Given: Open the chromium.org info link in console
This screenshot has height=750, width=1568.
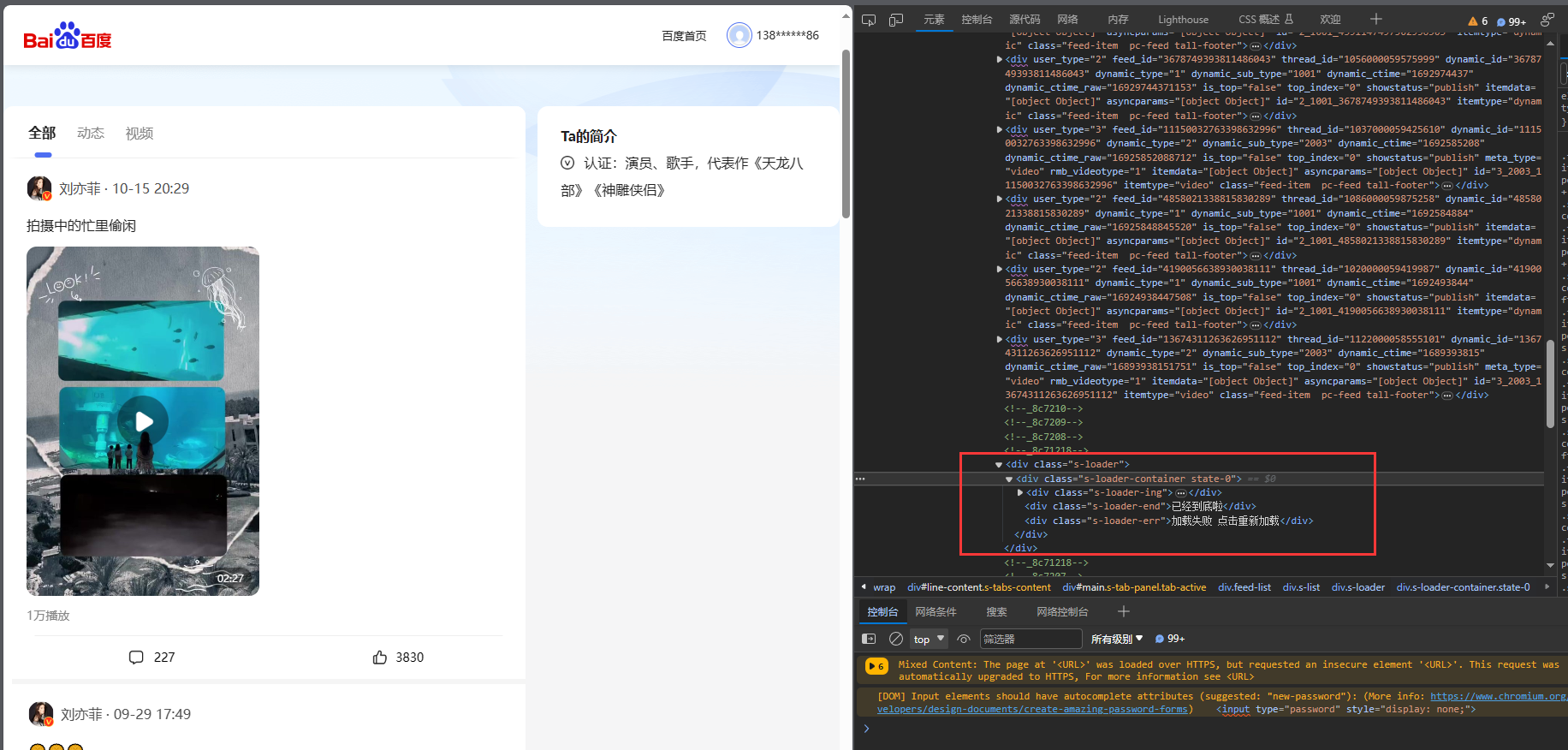Looking at the screenshot, I should (1499, 697).
